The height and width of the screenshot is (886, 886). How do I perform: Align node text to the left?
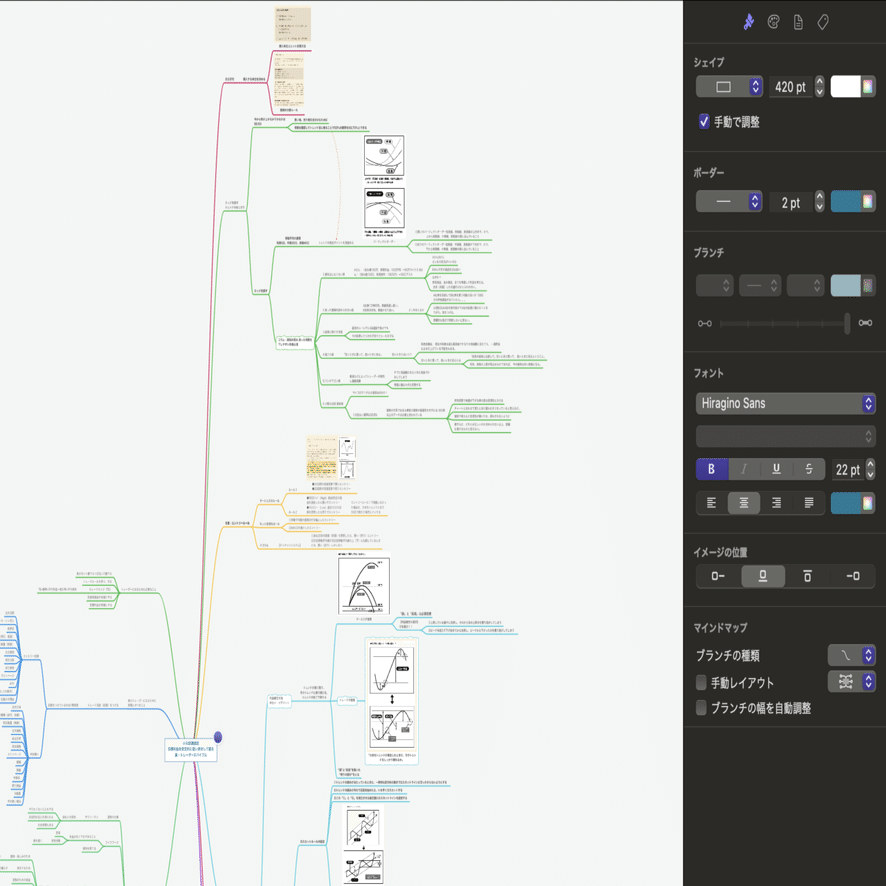[711, 503]
